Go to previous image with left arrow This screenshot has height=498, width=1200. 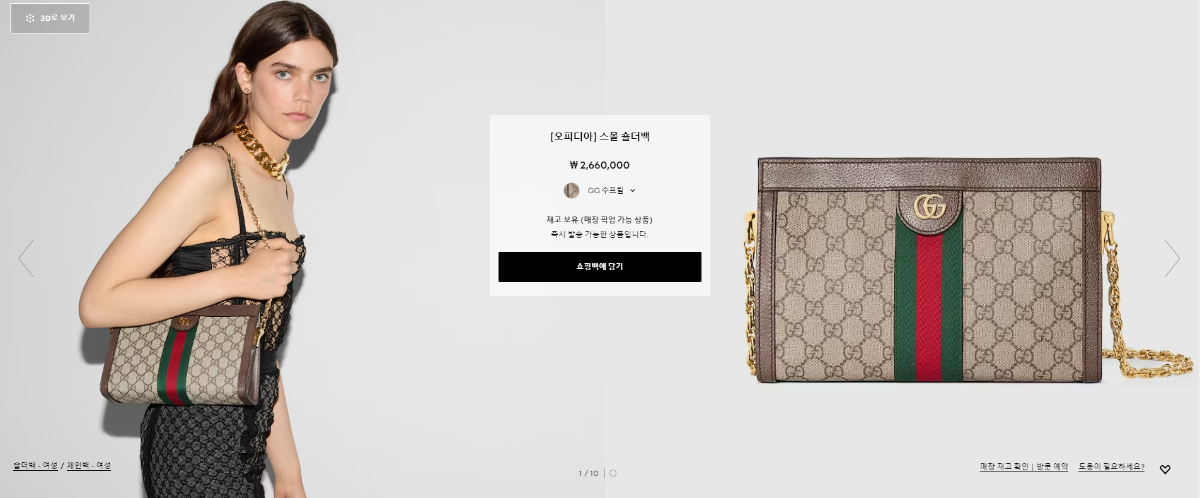point(26,258)
